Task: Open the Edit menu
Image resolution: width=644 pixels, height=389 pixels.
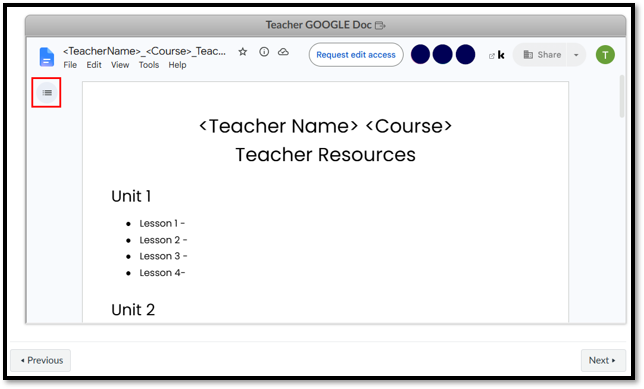Action: [94, 65]
